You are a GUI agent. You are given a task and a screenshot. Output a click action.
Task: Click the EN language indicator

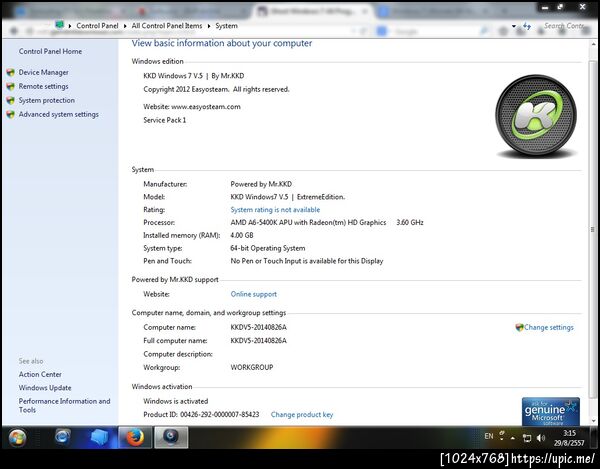489,436
